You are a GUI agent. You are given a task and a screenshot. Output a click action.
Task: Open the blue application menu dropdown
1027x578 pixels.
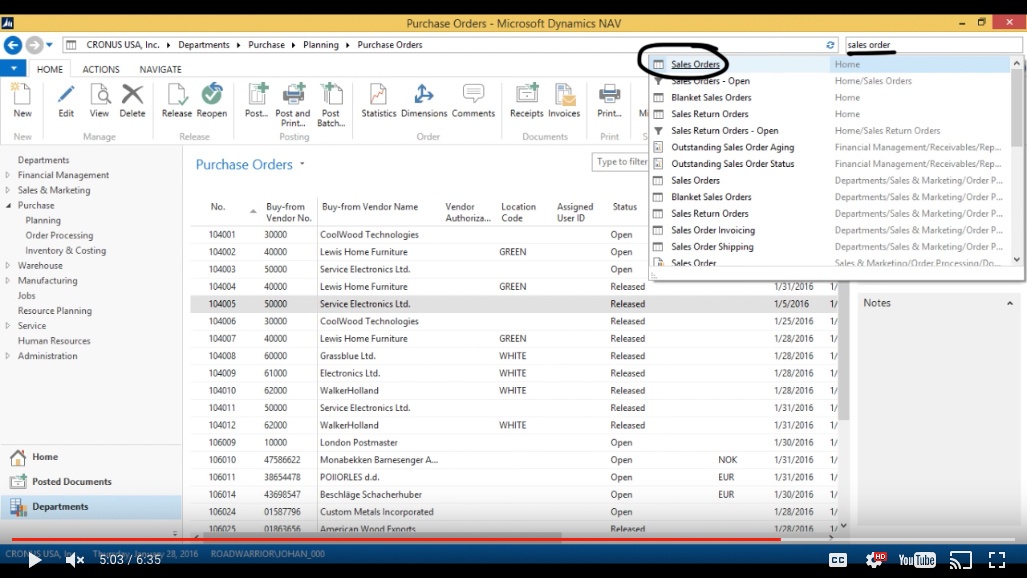[13, 68]
